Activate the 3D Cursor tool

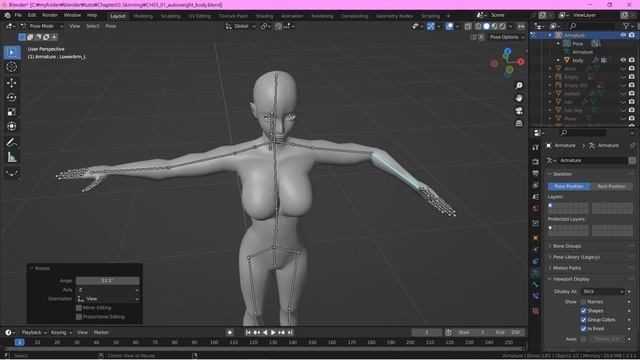point(11,67)
